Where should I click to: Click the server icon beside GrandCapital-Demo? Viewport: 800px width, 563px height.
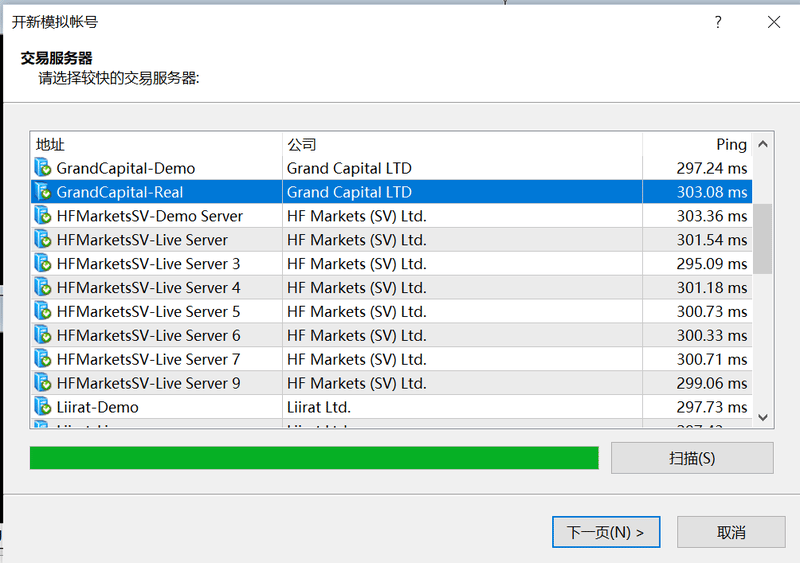pyautogui.click(x=43, y=167)
